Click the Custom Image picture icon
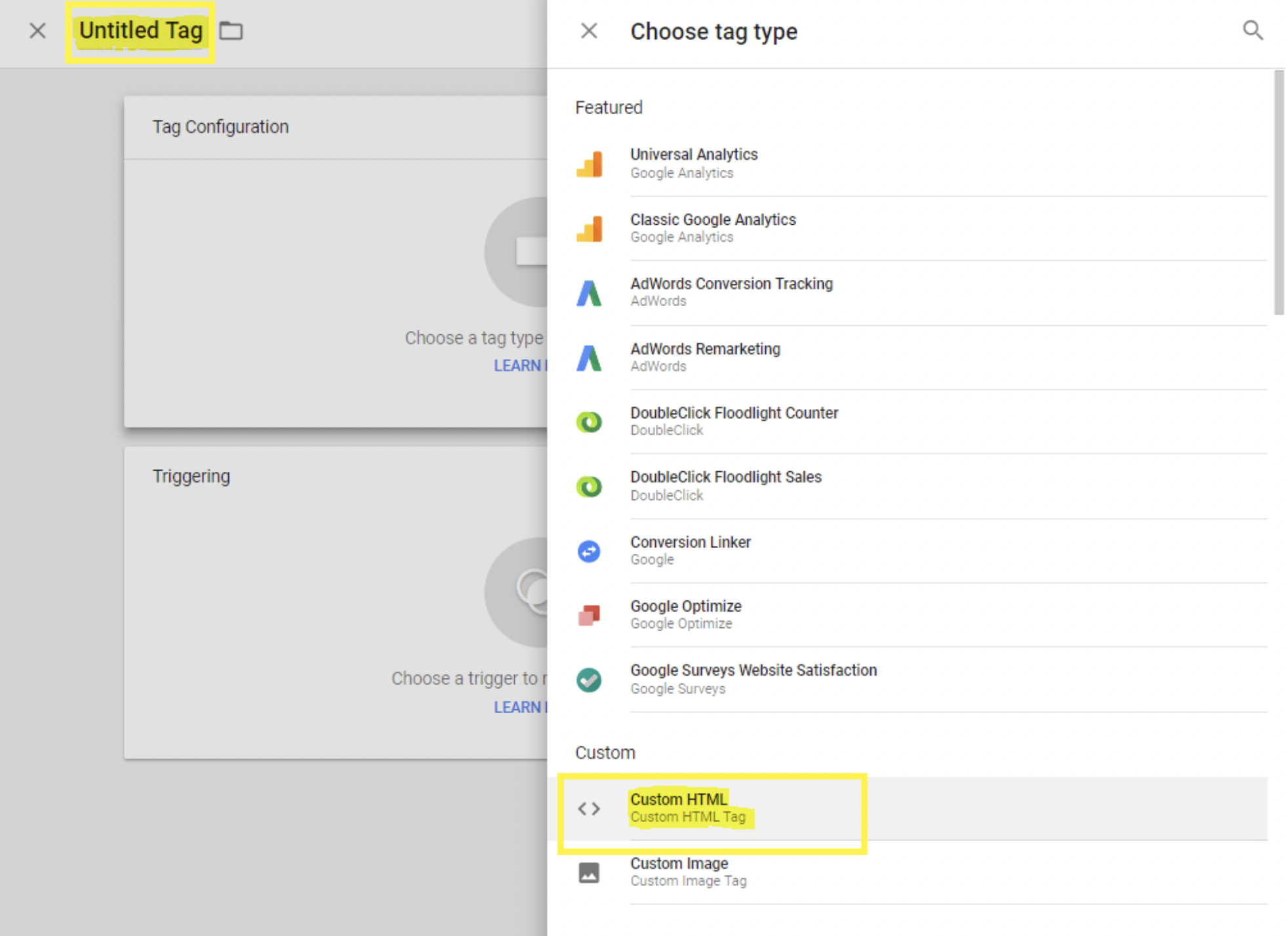This screenshot has width=1288, height=936. click(589, 873)
